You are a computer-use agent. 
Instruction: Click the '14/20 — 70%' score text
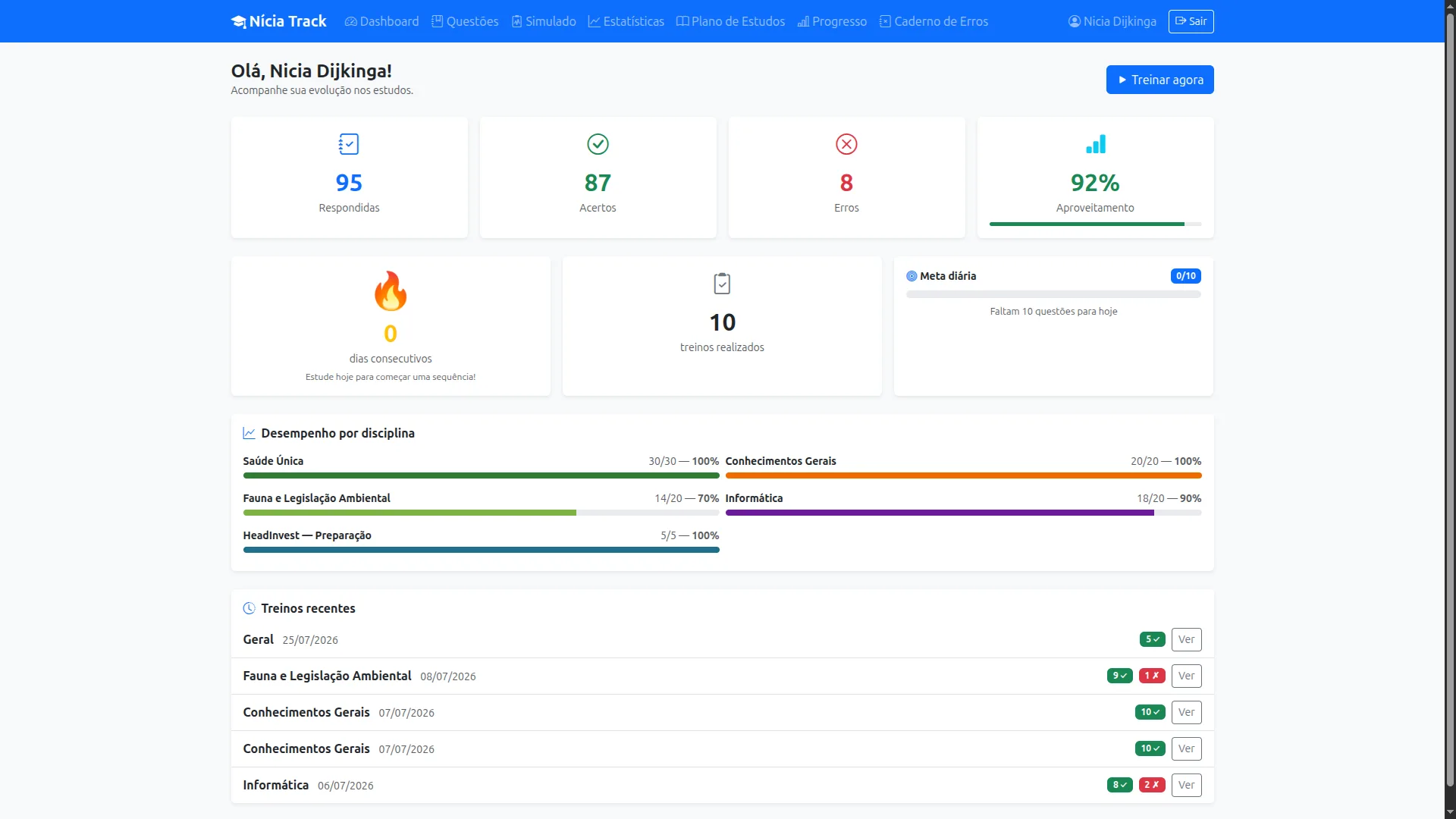(x=686, y=498)
